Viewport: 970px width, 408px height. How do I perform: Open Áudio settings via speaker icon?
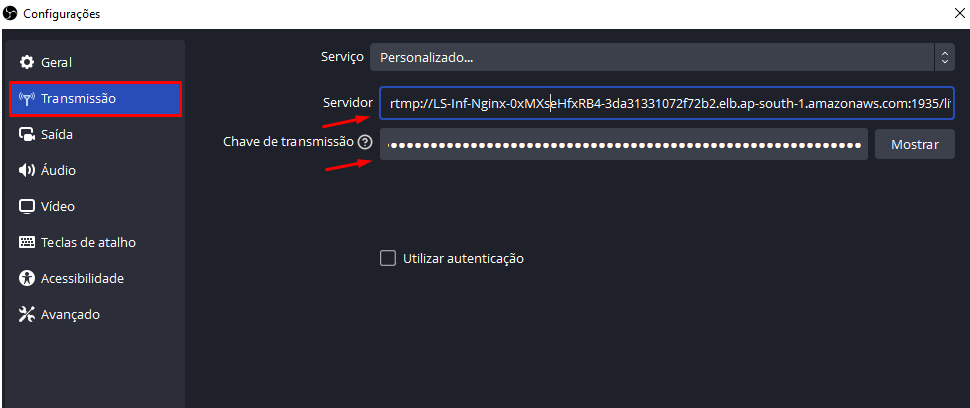coord(27,170)
